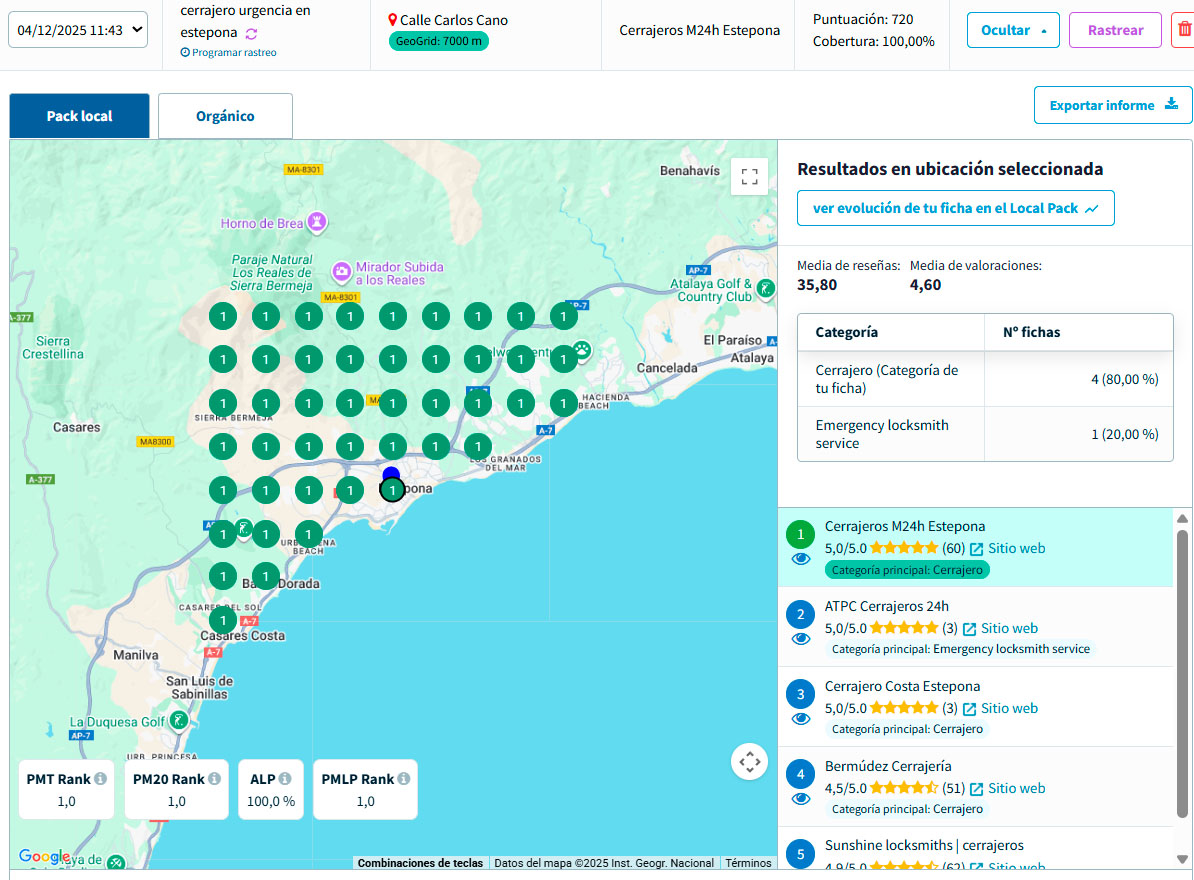Toggle eye icon for Bermúdez Cerrajería

(801, 799)
